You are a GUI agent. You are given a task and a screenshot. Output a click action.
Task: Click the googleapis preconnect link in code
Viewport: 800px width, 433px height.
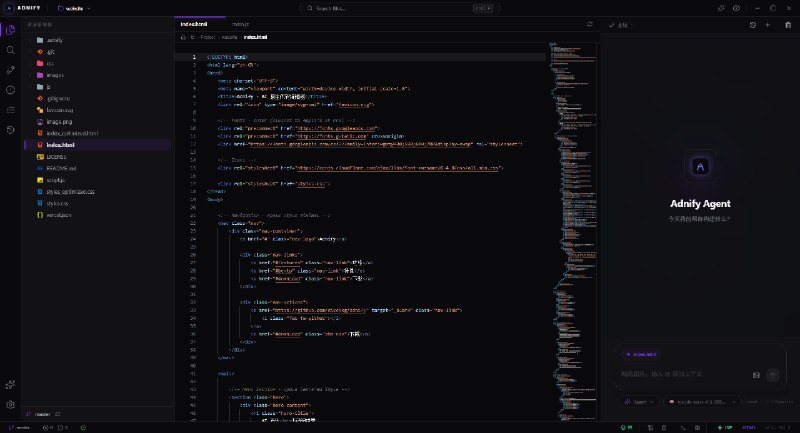coord(337,129)
